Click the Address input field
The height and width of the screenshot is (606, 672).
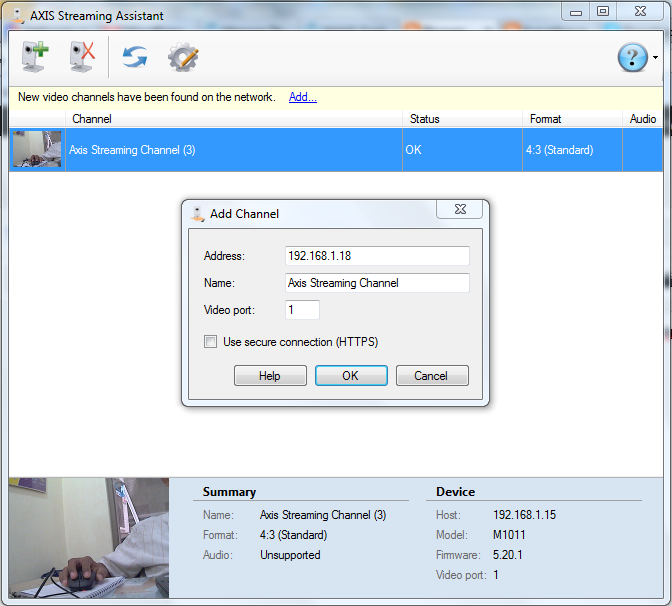[x=377, y=256]
